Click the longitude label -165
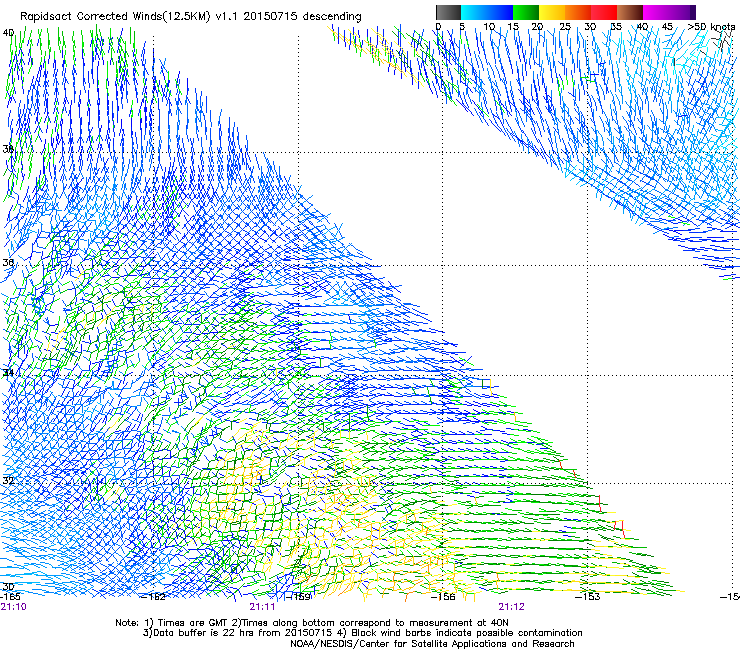Viewport: 740px width, 650px height. click(x=10, y=597)
